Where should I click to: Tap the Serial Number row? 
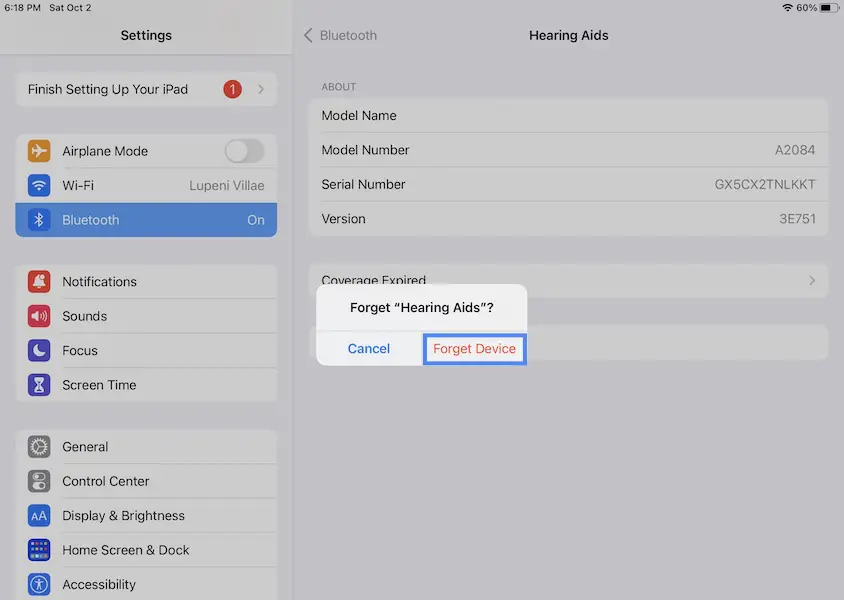[568, 185]
